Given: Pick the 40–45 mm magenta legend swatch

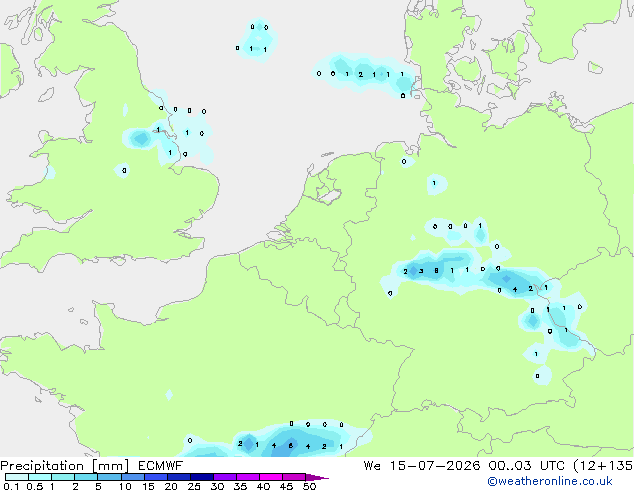Looking at the screenshot, I should click(x=271, y=477).
